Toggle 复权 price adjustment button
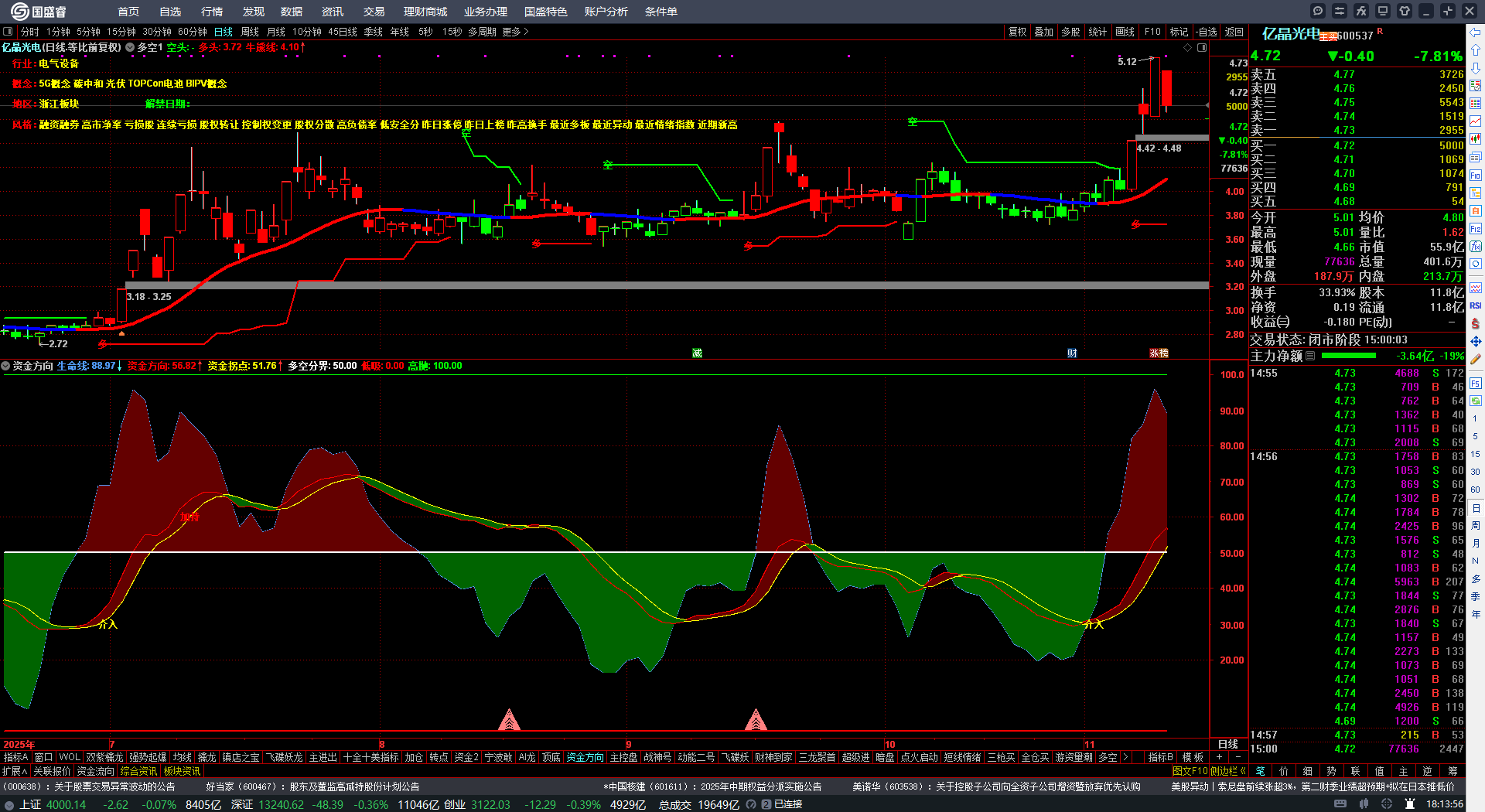This screenshot has height=812, width=1485. click(x=1017, y=32)
